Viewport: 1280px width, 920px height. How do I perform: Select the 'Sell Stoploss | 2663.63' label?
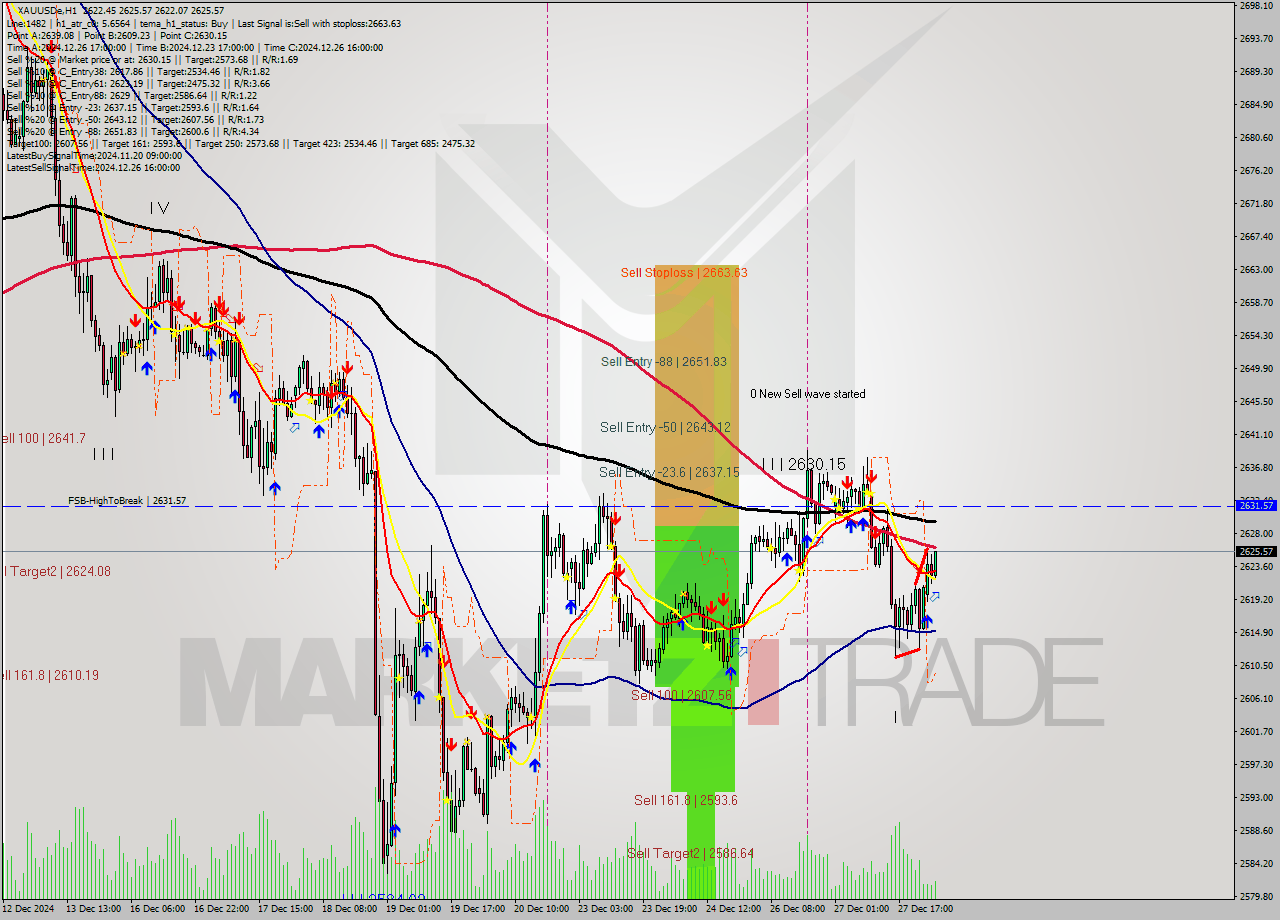tap(684, 272)
